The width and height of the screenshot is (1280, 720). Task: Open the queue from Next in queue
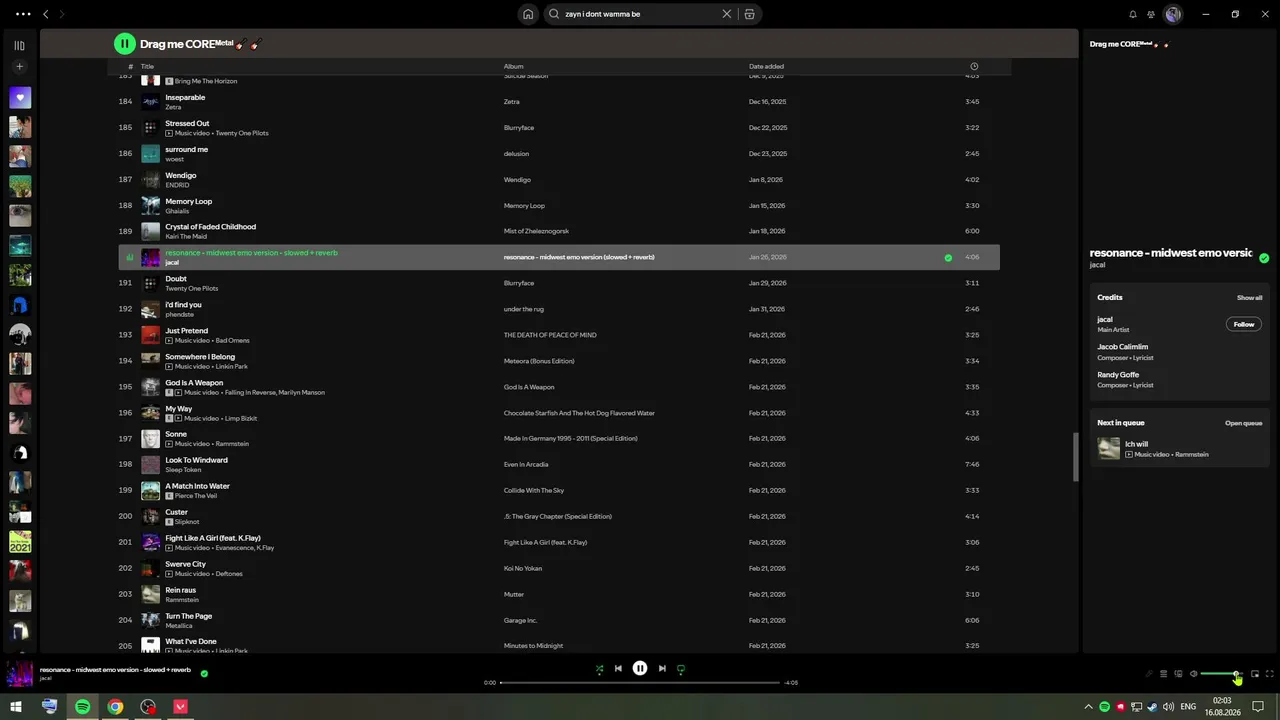tap(1243, 423)
